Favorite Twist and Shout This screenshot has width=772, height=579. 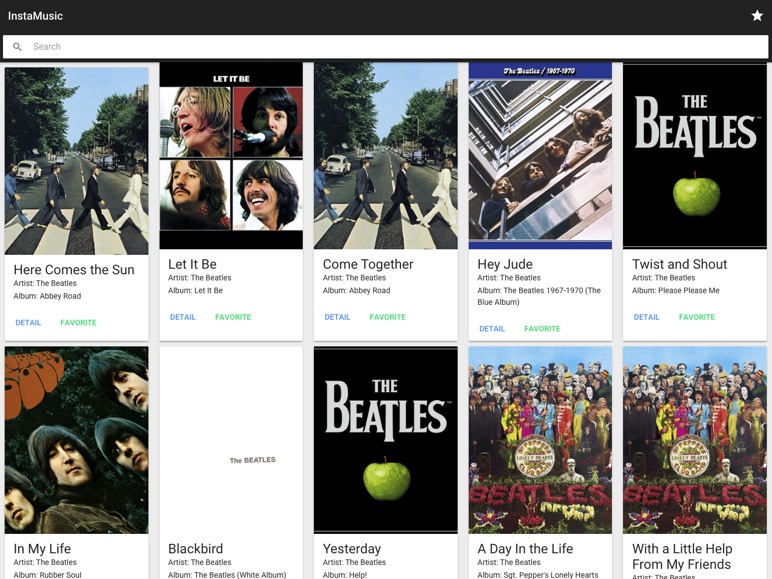tap(697, 317)
